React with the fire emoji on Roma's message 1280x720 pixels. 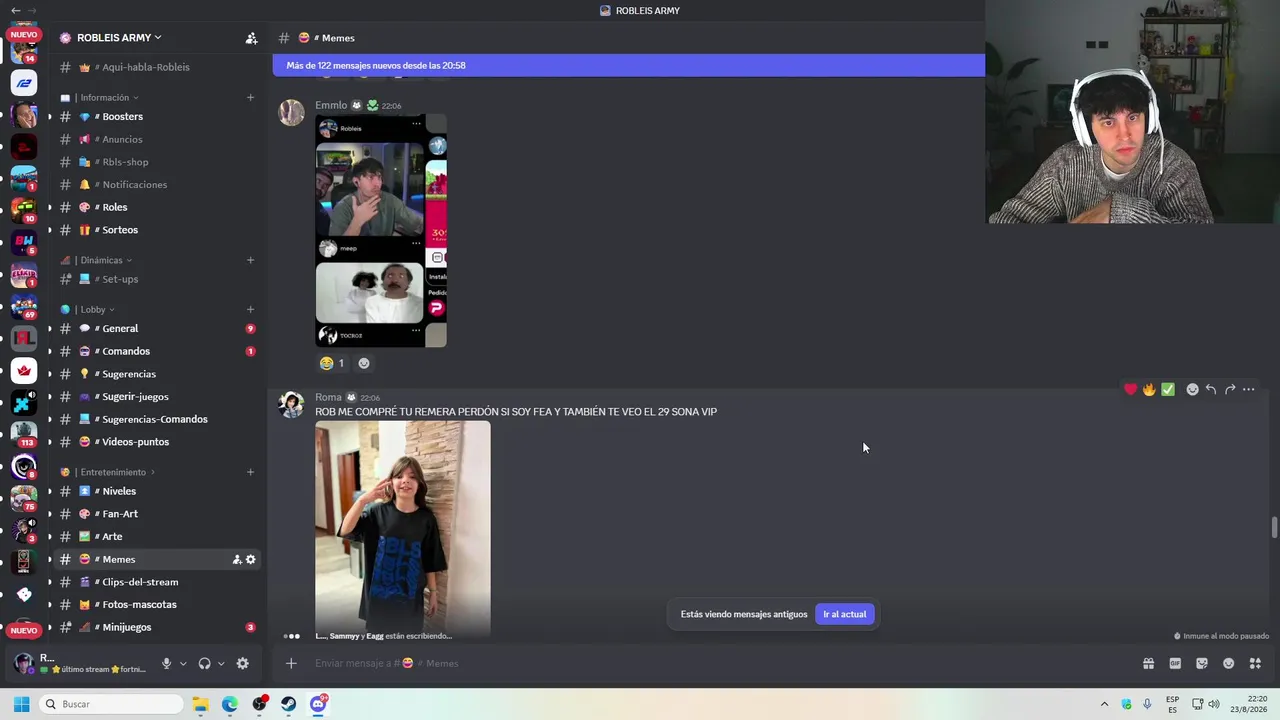[1149, 389]
